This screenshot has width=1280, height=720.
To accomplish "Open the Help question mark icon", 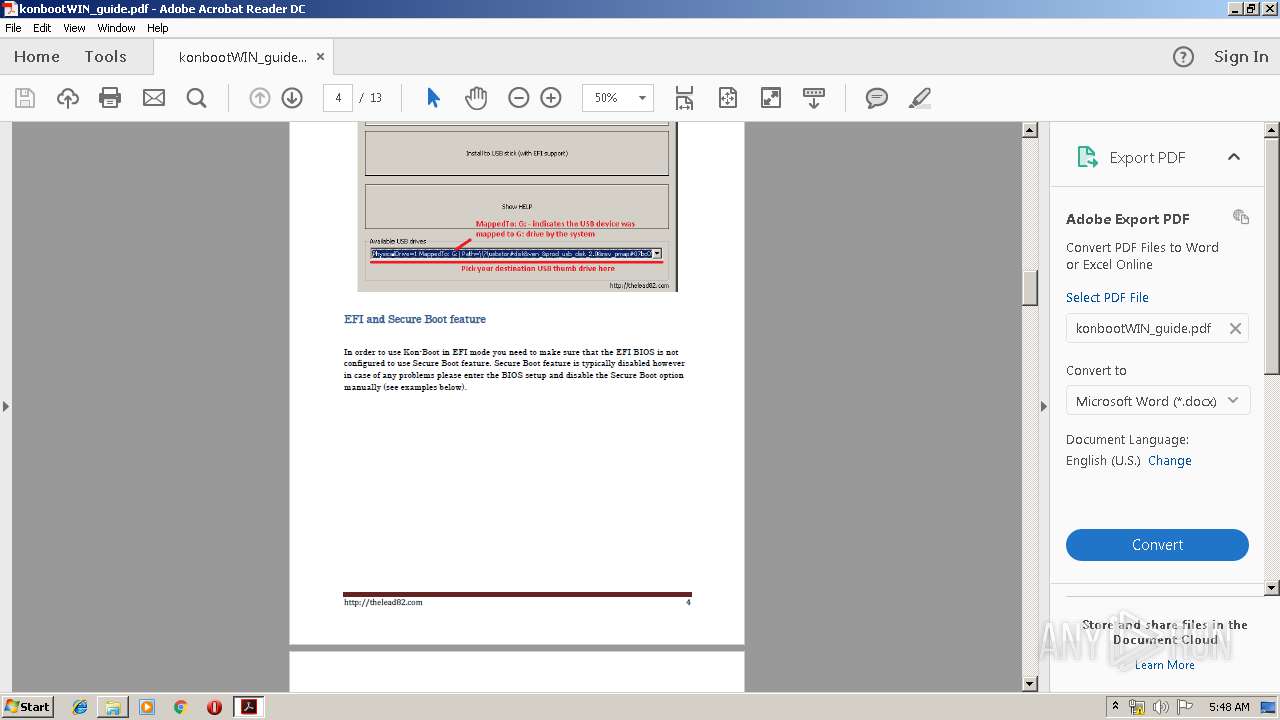I will tap(1183, 57).
